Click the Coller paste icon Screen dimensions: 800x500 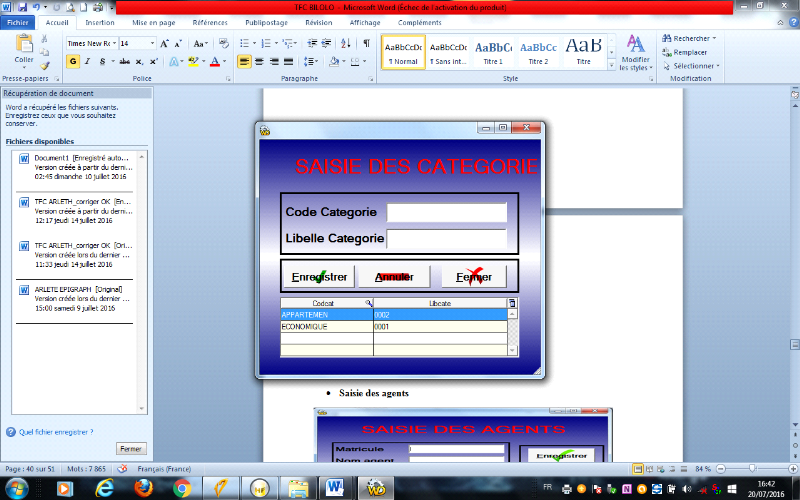[24, 44]
